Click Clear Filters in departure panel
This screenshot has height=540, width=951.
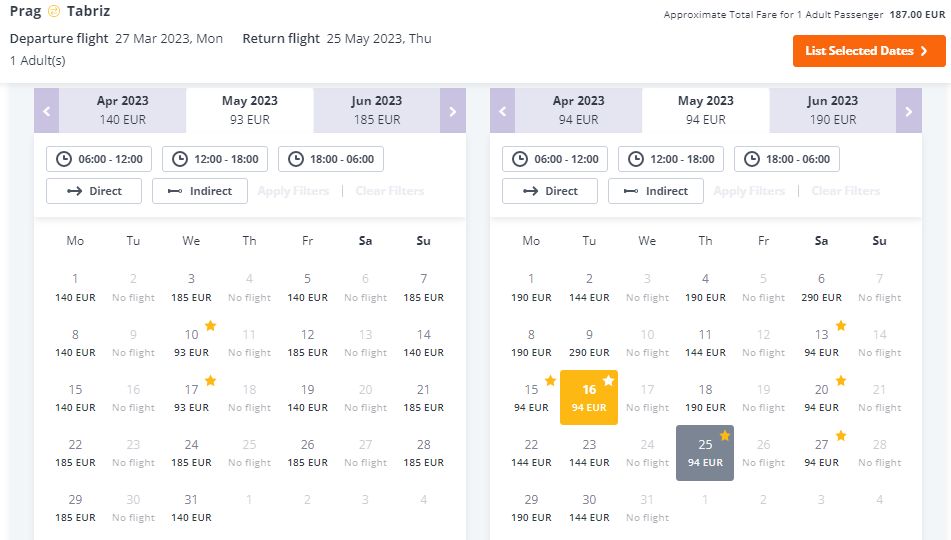pyautogui.click(x=390, y=191)
